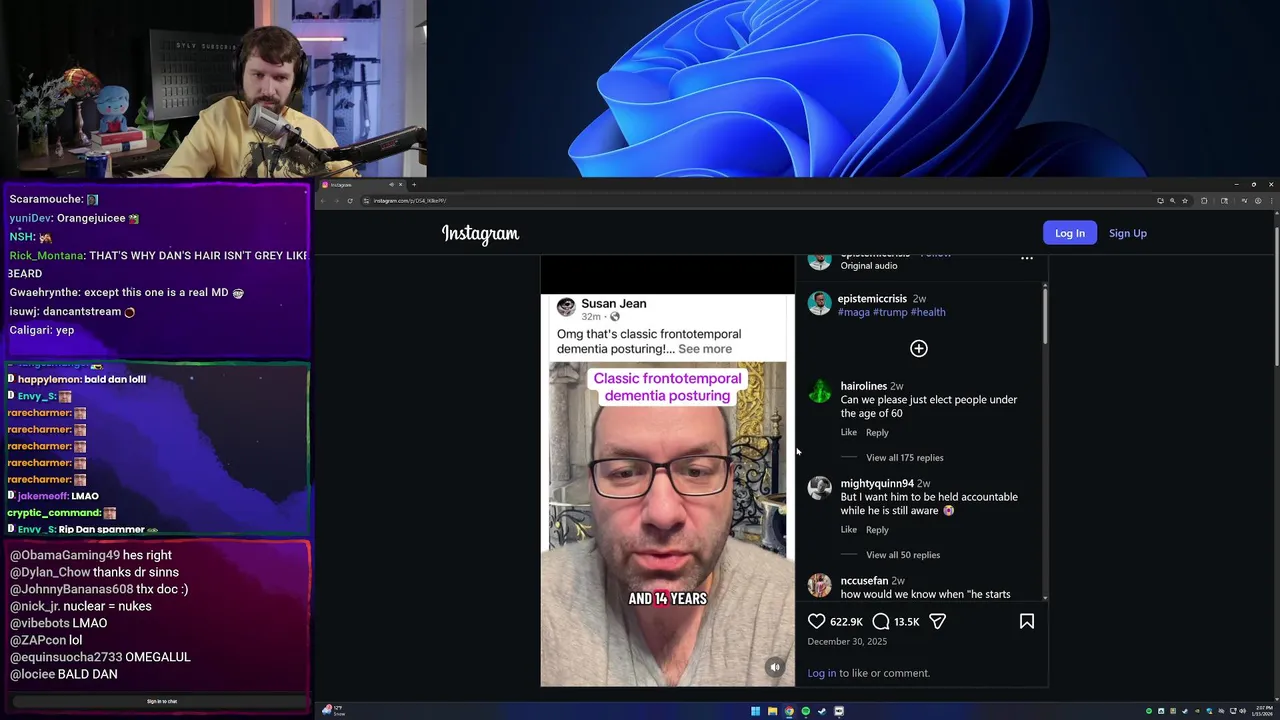Click the Original audio label
1280x720 pixels.
868,266
